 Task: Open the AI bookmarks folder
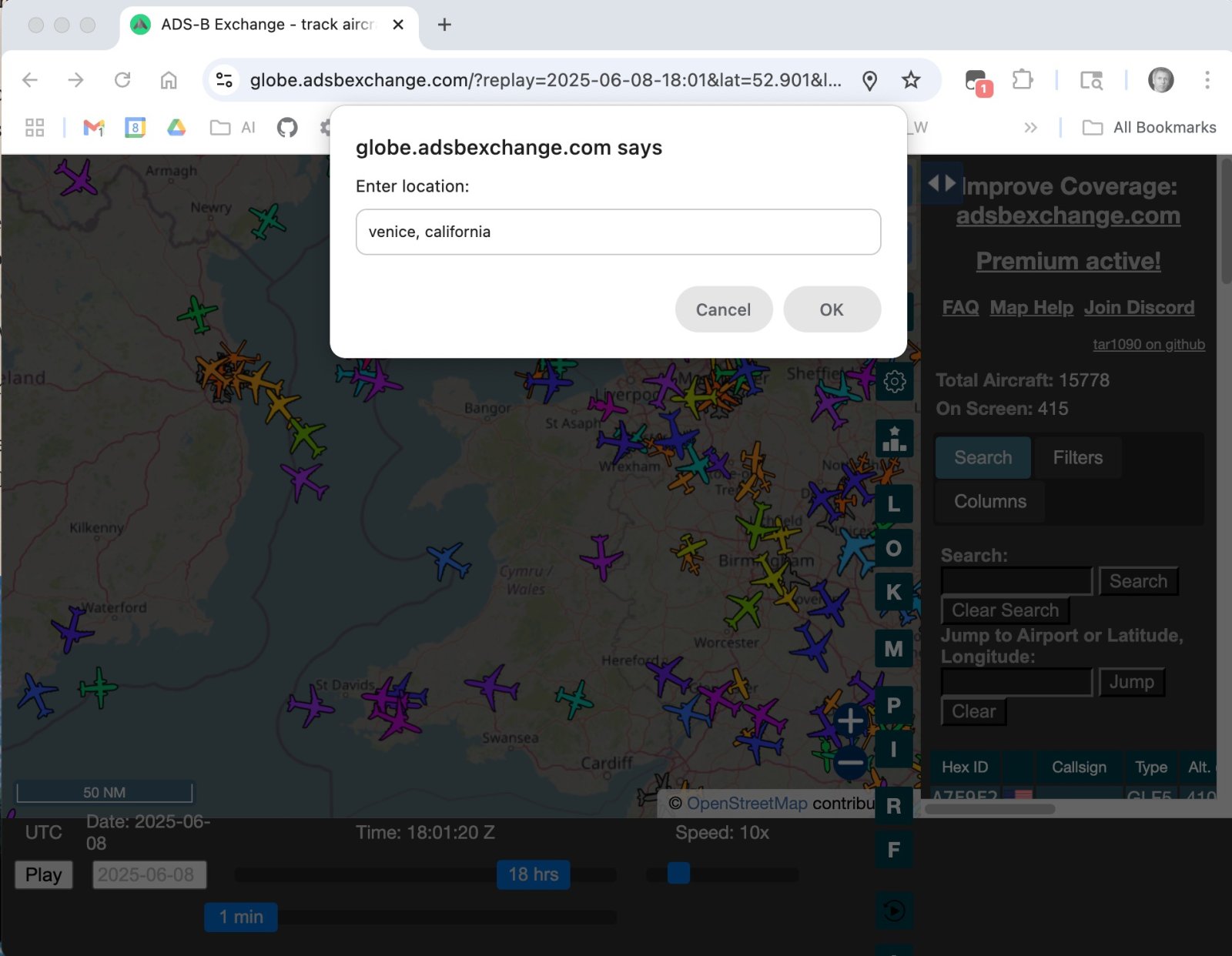tap(233, 128)
